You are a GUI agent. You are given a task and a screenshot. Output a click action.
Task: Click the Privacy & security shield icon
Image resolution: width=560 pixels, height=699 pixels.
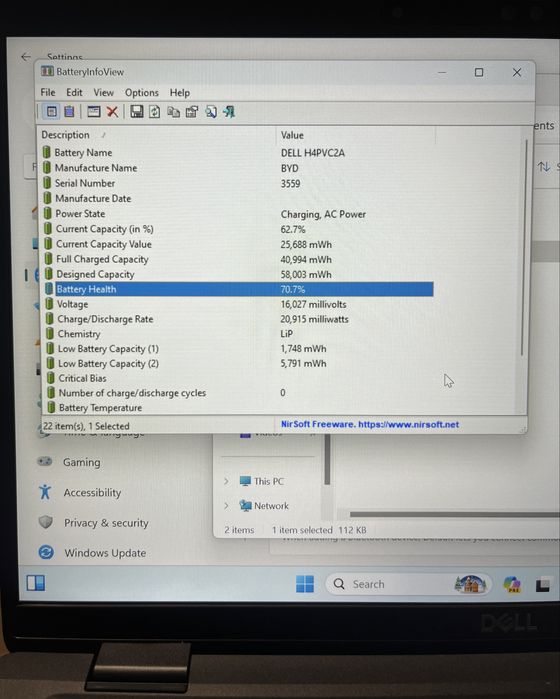coord(45,522)
